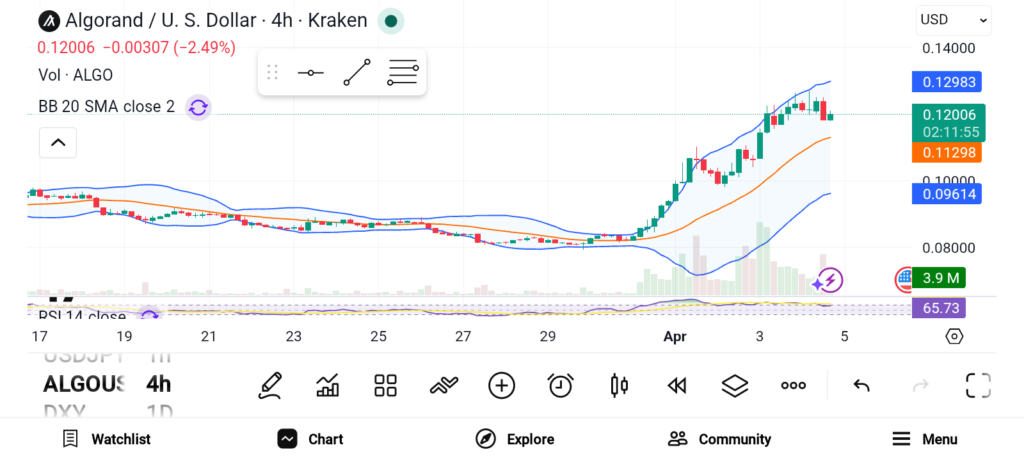This screenshot has height=461, width=1024.
Task: Toggle the green market status dot
Action: pyautogui.click(x=392, y=20)
